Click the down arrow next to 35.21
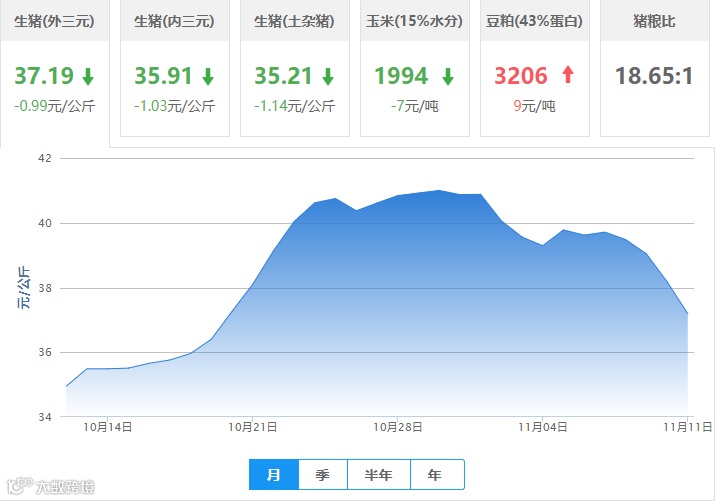The height and width of the screenshot is (501, 716). [x=328, y=76]
